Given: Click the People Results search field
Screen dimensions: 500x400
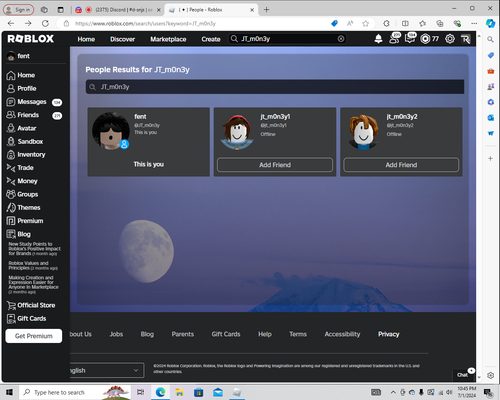Looking at the screenshot, I should point(275,87).
